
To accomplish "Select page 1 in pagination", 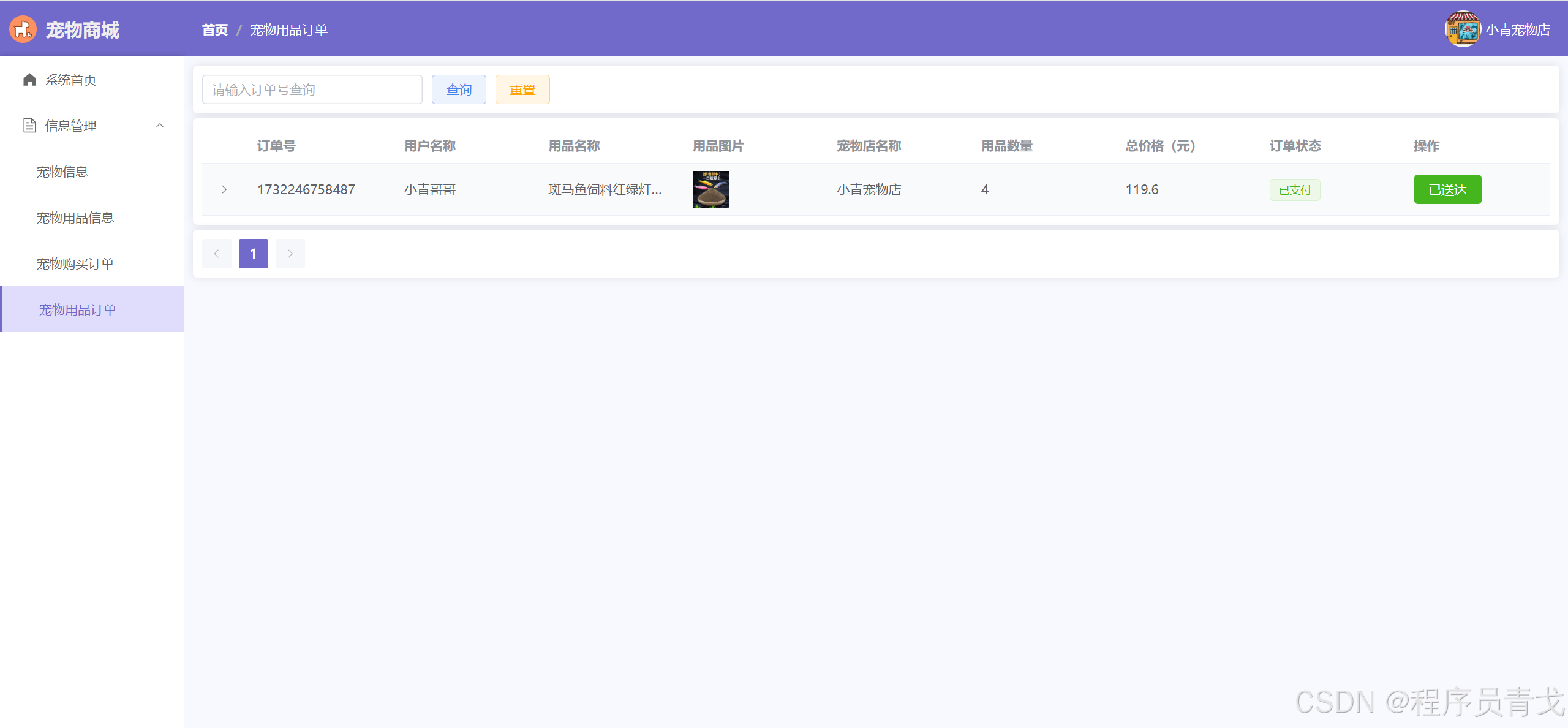I will pos(253,254).
